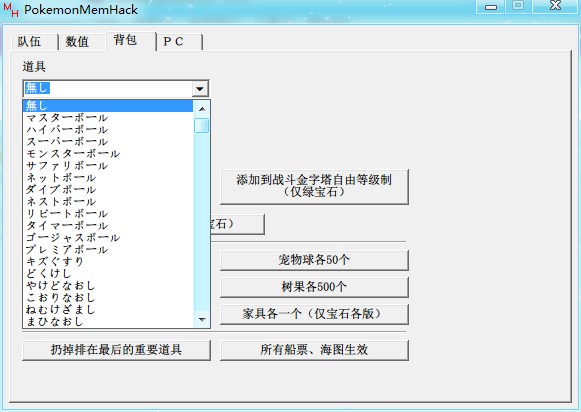Click the 树果各500个 button
The width and height of the screenshot is (581, 412).
[x=314, y=287]
